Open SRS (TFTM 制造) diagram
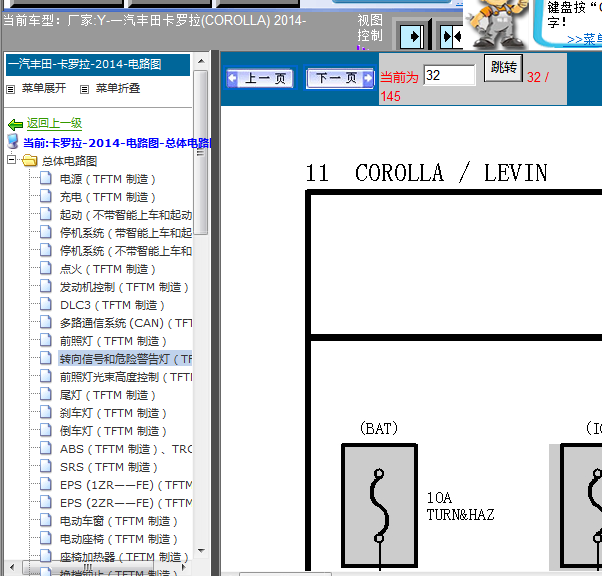The image size is (602, 576). click(x=109, y=467)
